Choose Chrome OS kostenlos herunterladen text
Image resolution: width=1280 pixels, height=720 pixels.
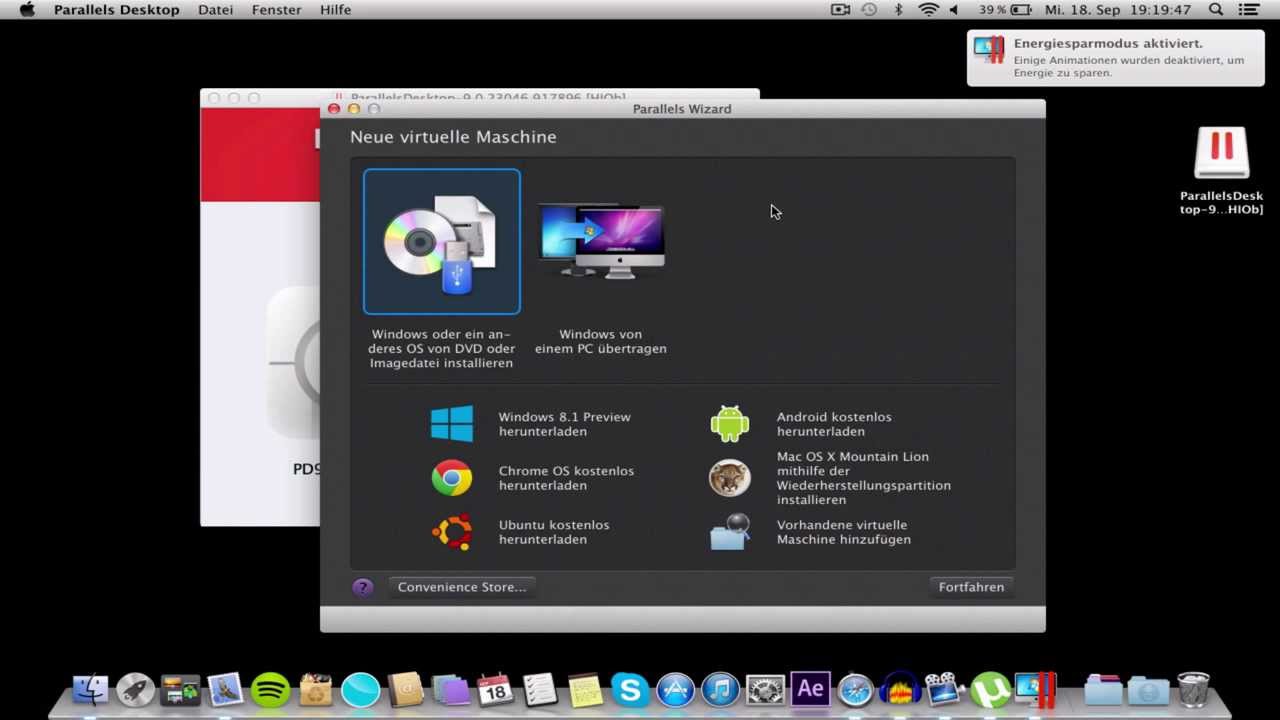566,478
